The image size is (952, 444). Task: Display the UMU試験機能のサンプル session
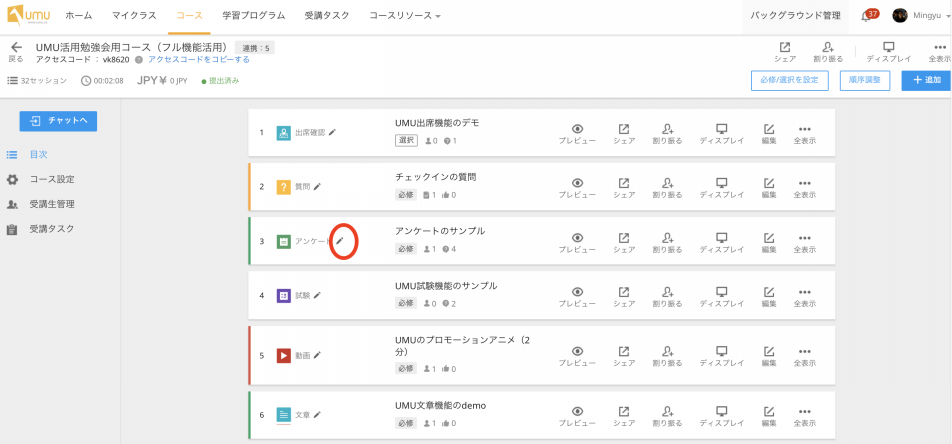pos(722,297)
